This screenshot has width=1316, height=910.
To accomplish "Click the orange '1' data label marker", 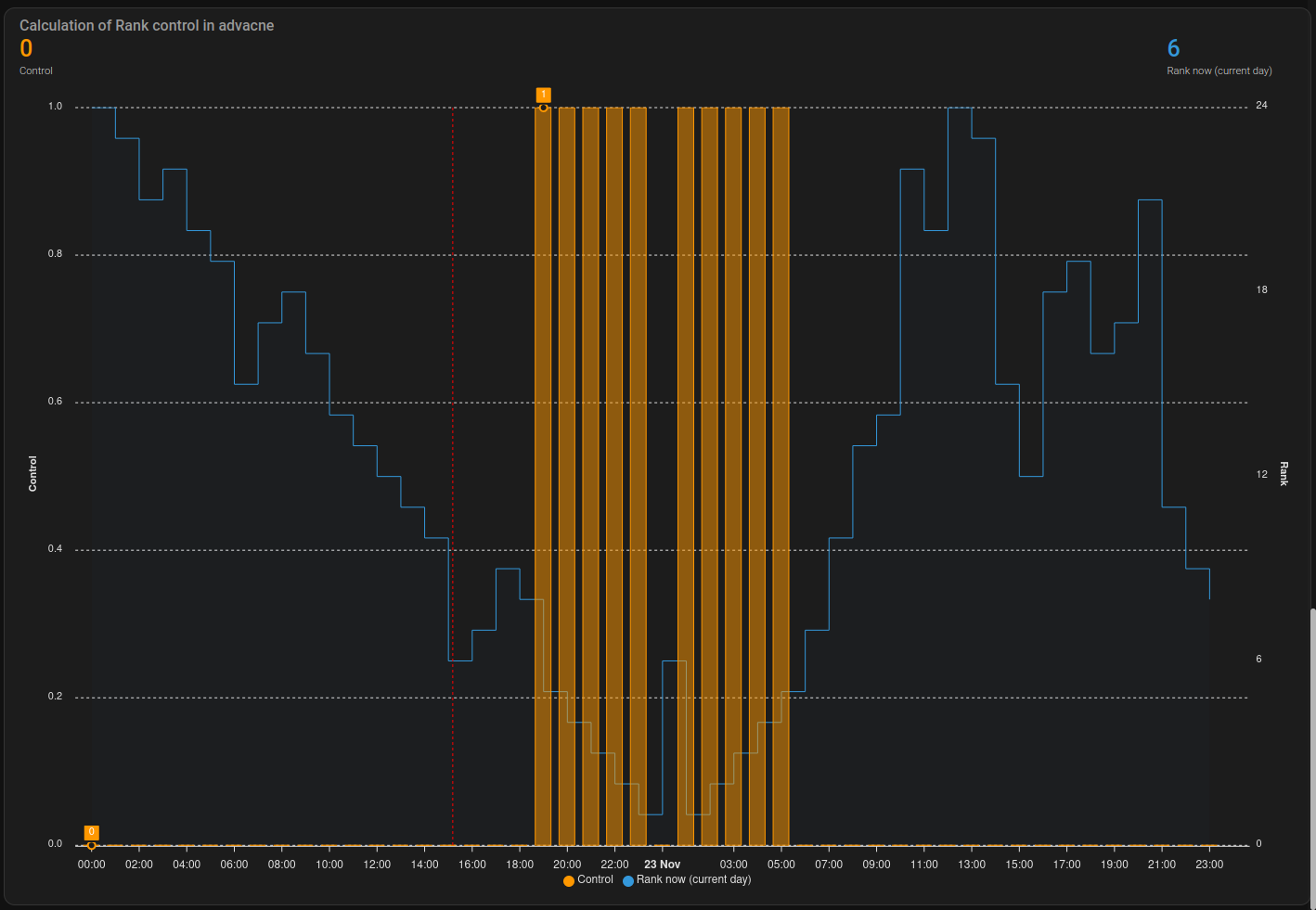I will (x=543, y=95).
